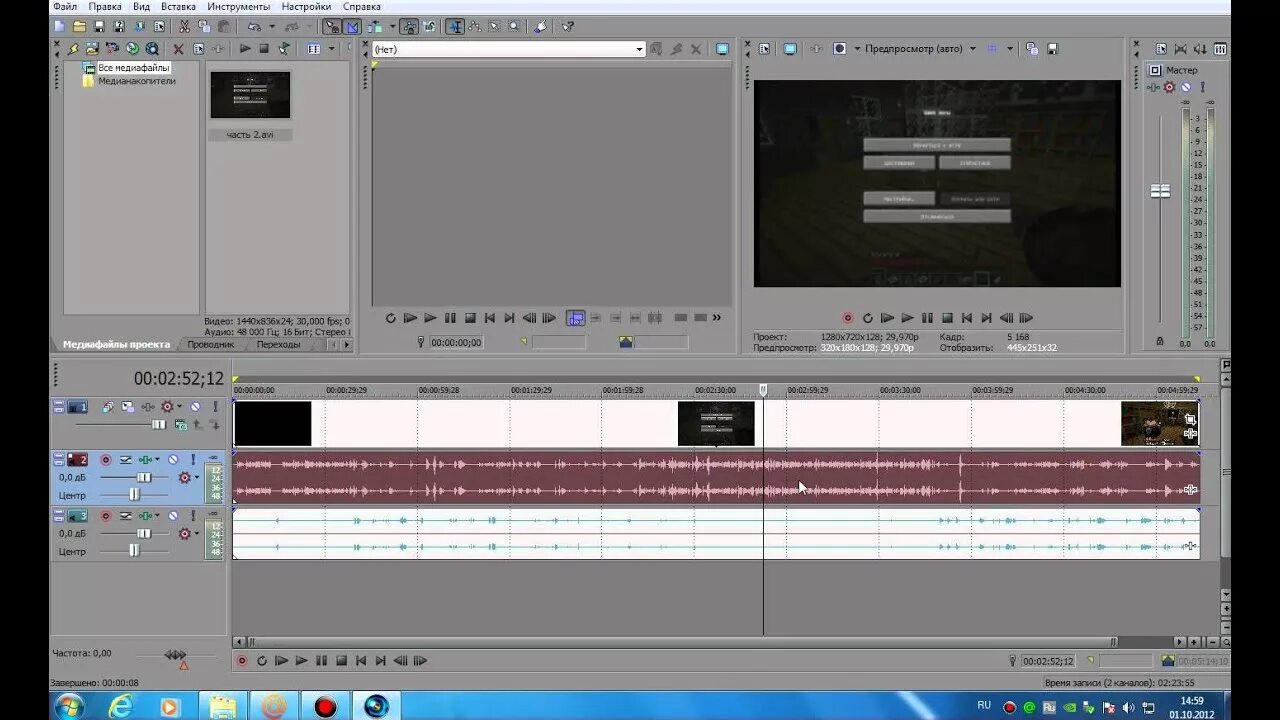The height and width of the screenshot is (720, 1280).
Task: Toggle loop playback in trimmer transport
Action: pos(391,318)
